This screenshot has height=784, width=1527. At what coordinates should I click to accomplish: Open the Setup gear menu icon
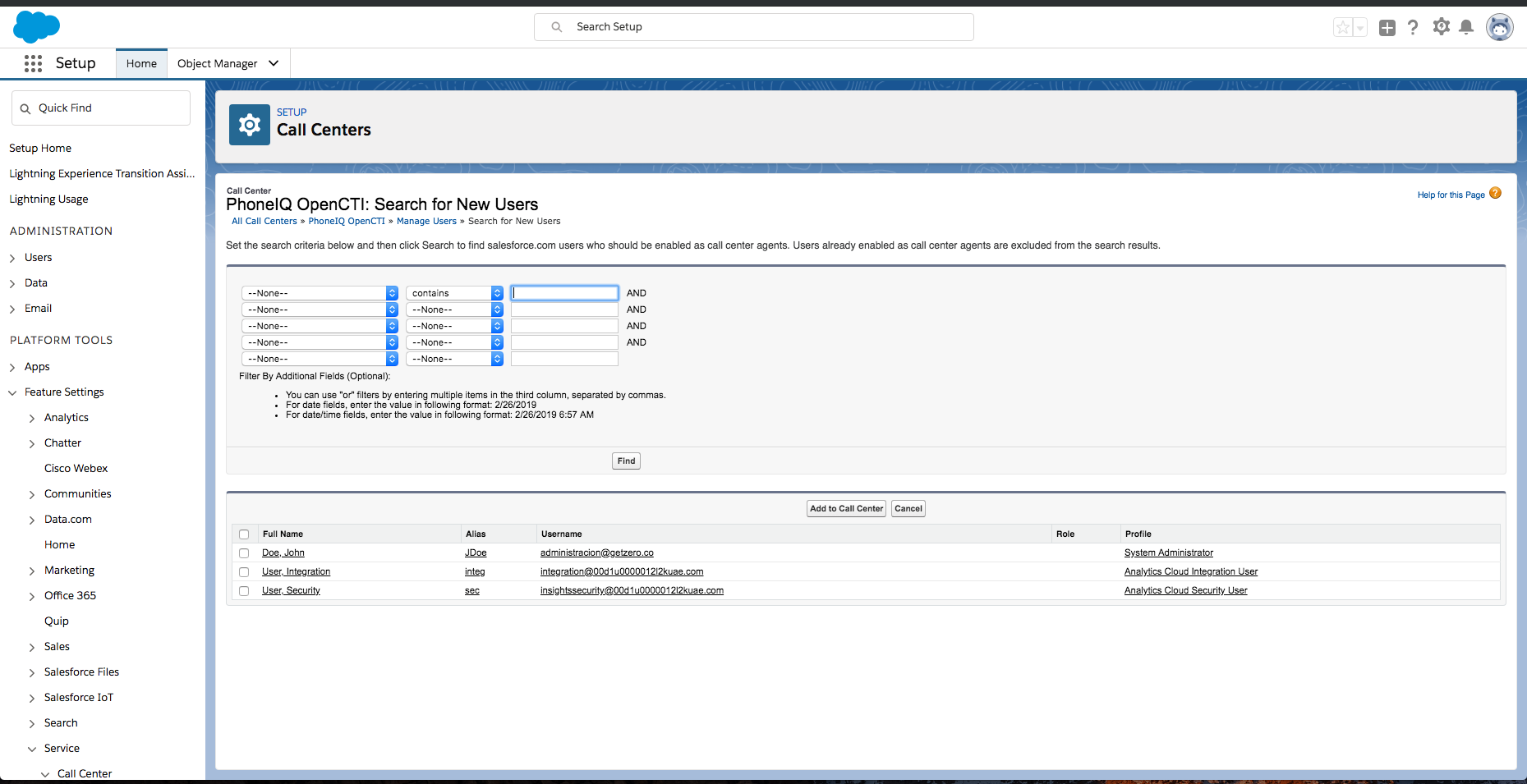click(1441, 27)
